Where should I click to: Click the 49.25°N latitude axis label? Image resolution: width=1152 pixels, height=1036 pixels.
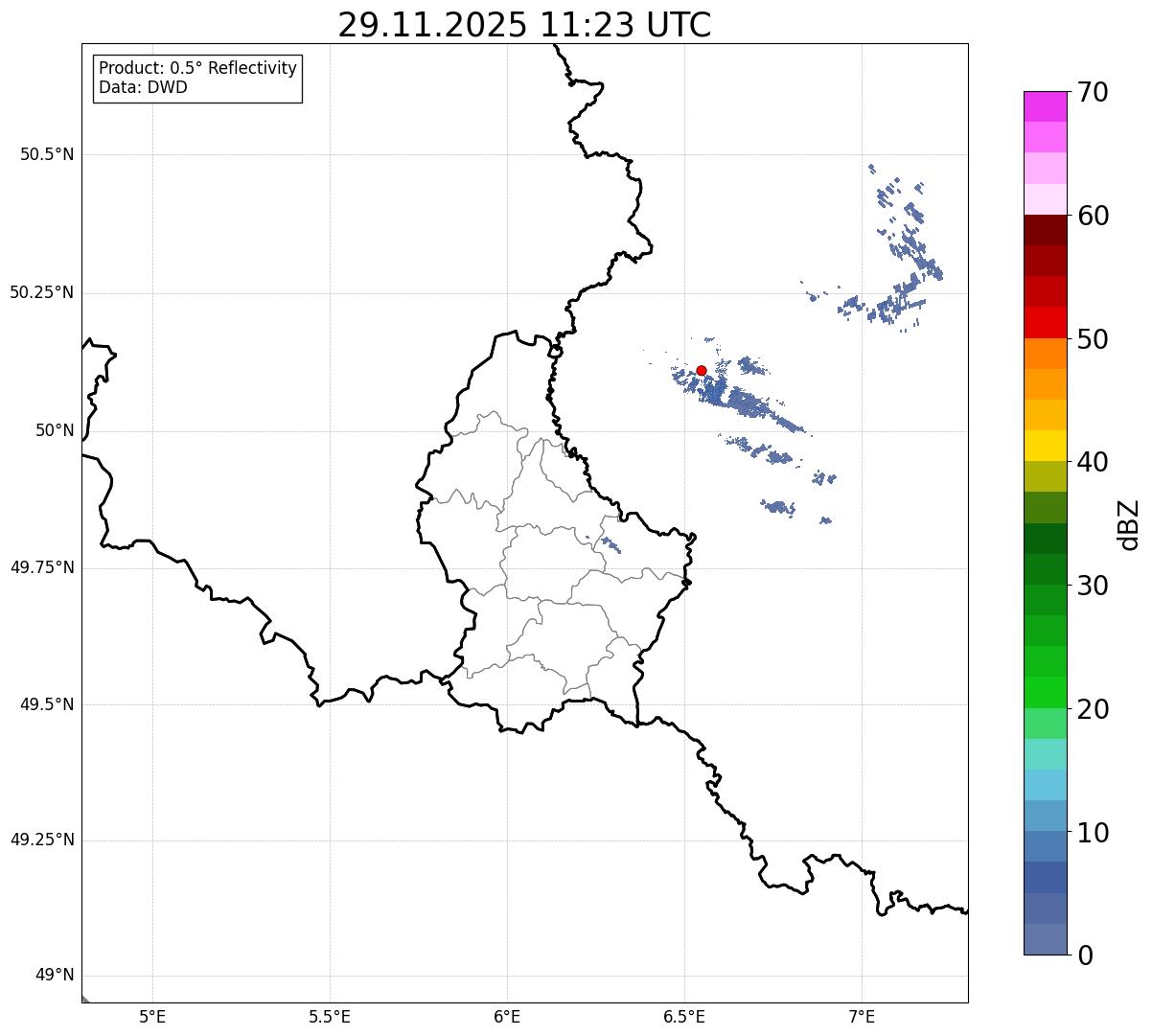(x=42, y=840)
